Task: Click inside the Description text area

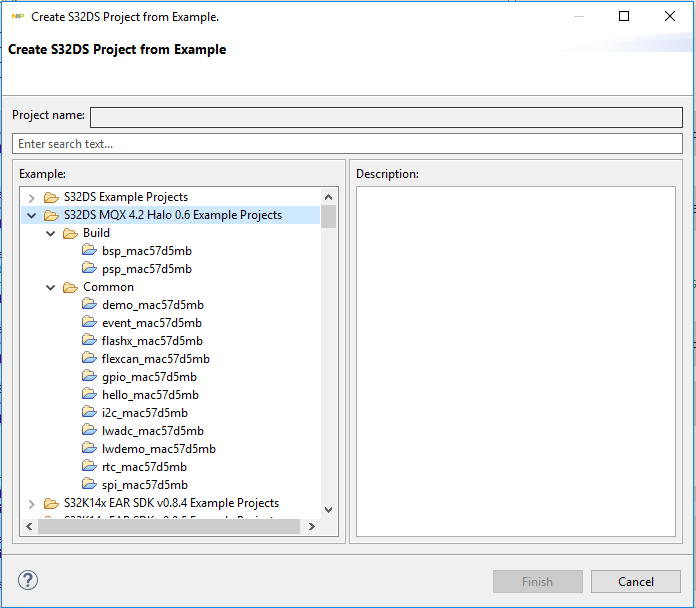Action: [516, 361]
